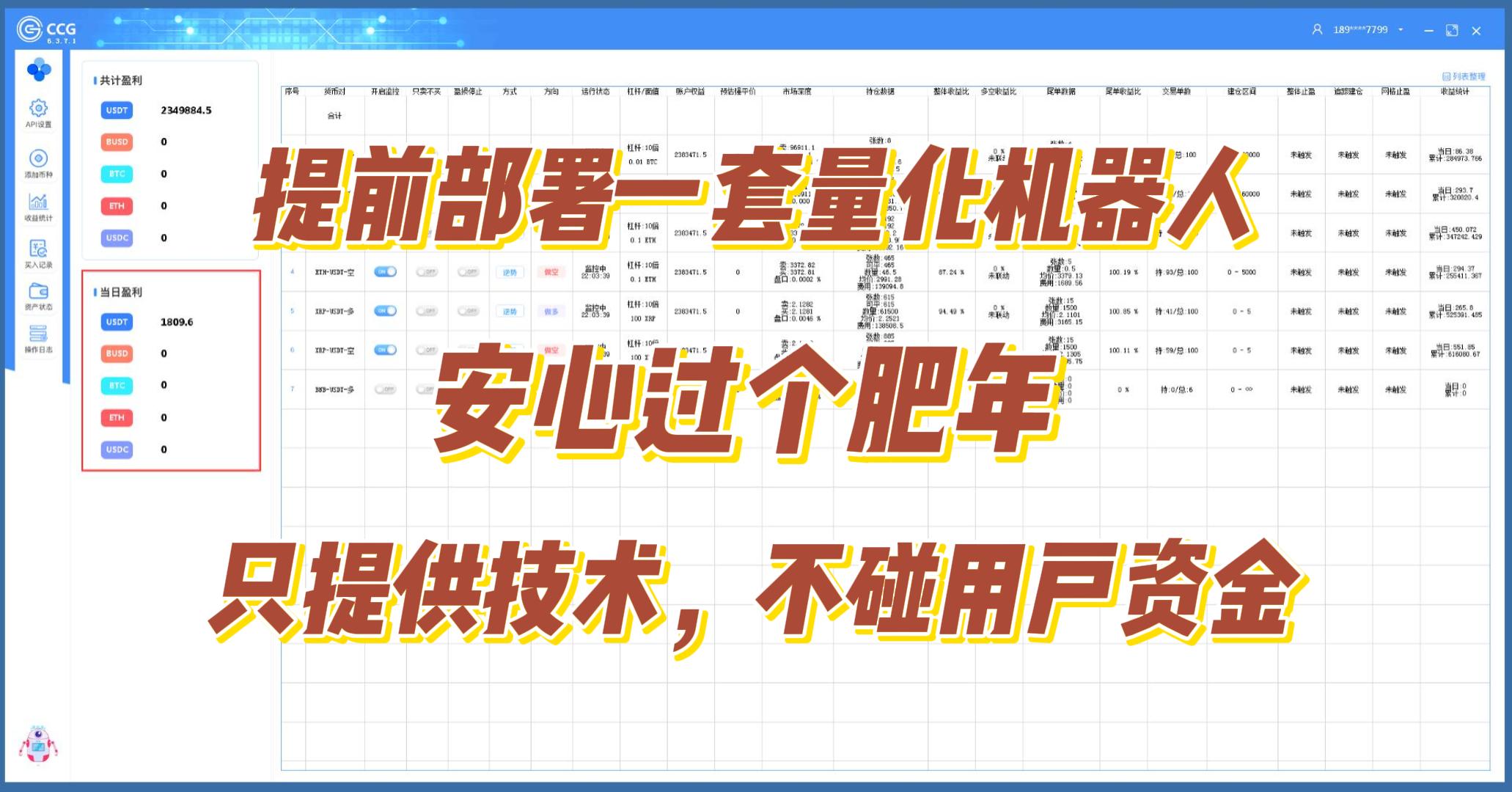The height and width of the screenshot is (792, 1512).
Task: Click USDT badge under 当日盈利
Action: pyautogui.click(x=117, y=322)
